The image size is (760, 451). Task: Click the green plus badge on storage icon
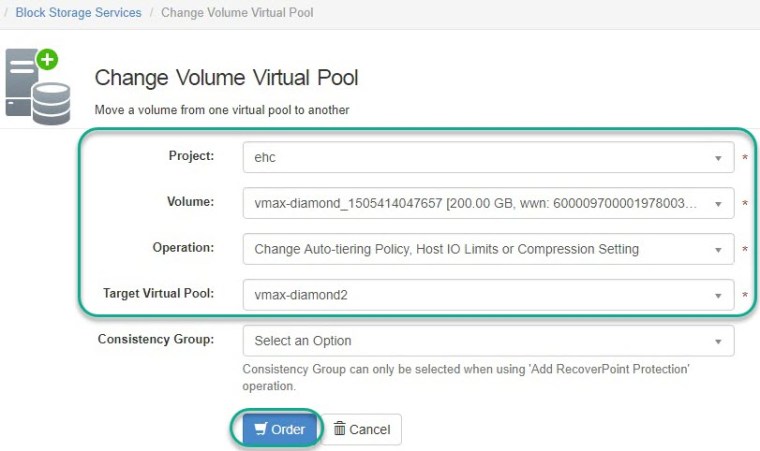[47, 60]
